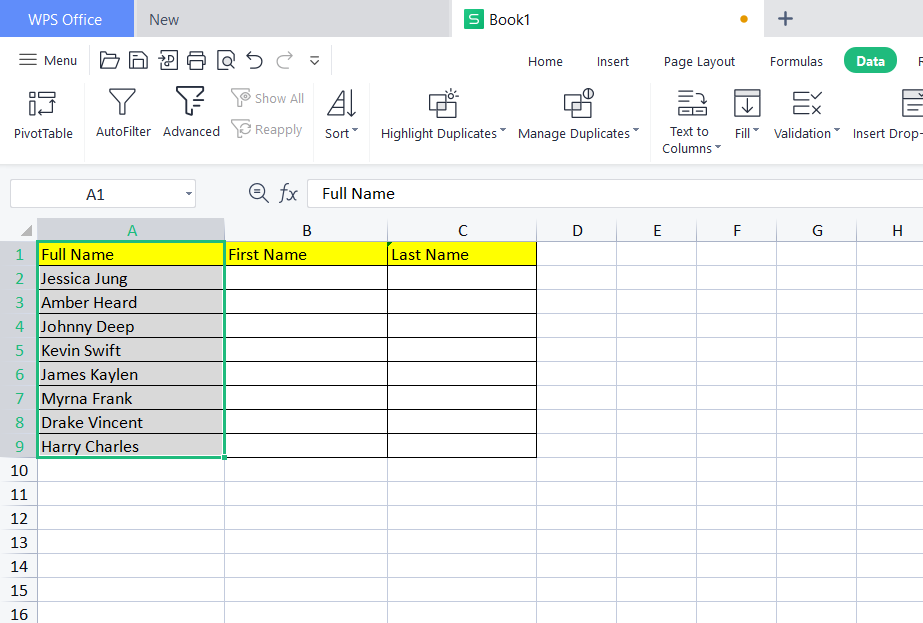Image resolution: width=923 pixels, height=623 pixels.
Task: Expand the Name Box dropdown arrow
Action: click(x=188, y=194)
